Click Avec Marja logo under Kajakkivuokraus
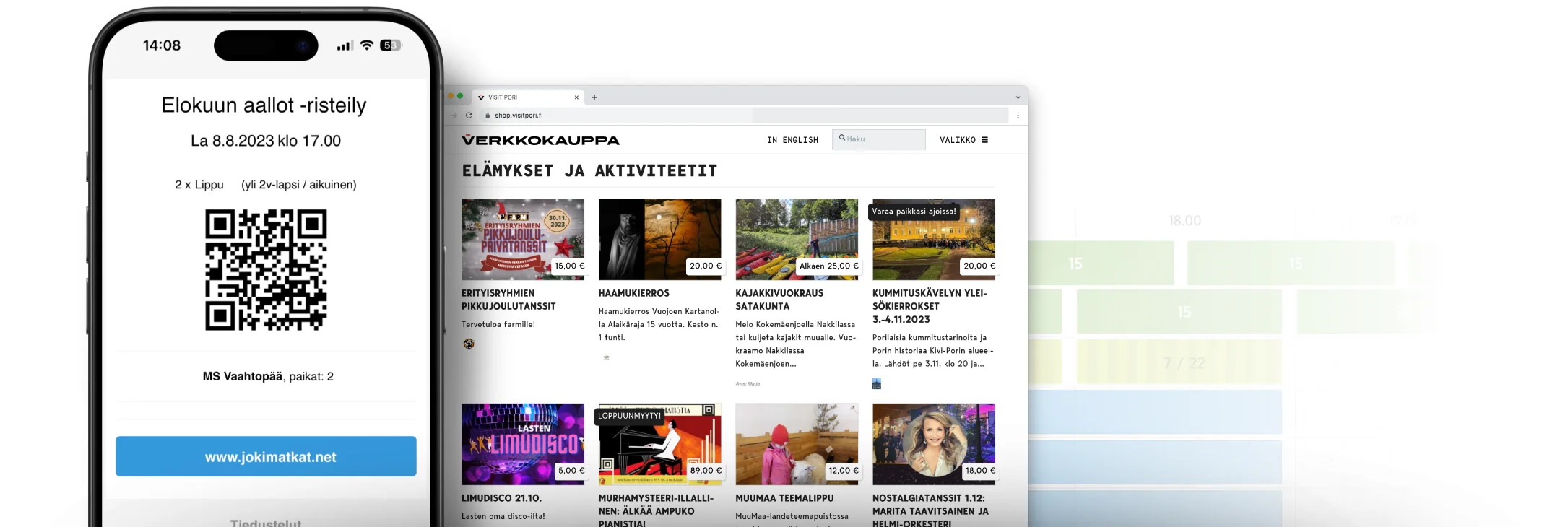The image size is (1568, 527). click(x=748, y=384)
